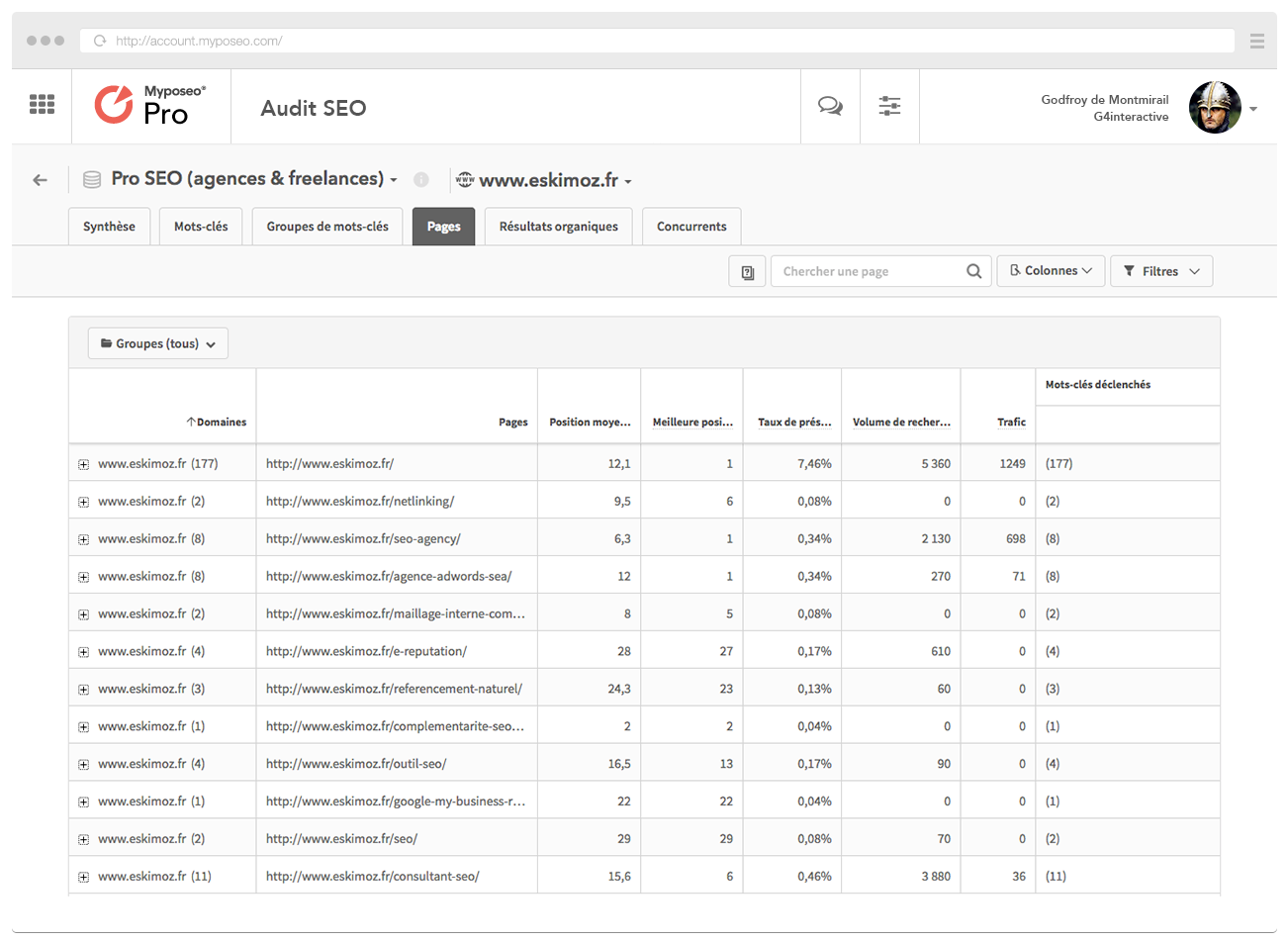Click the 7,46% presence rate value
Screen dimensions: 1288x942
coord(814,463)
